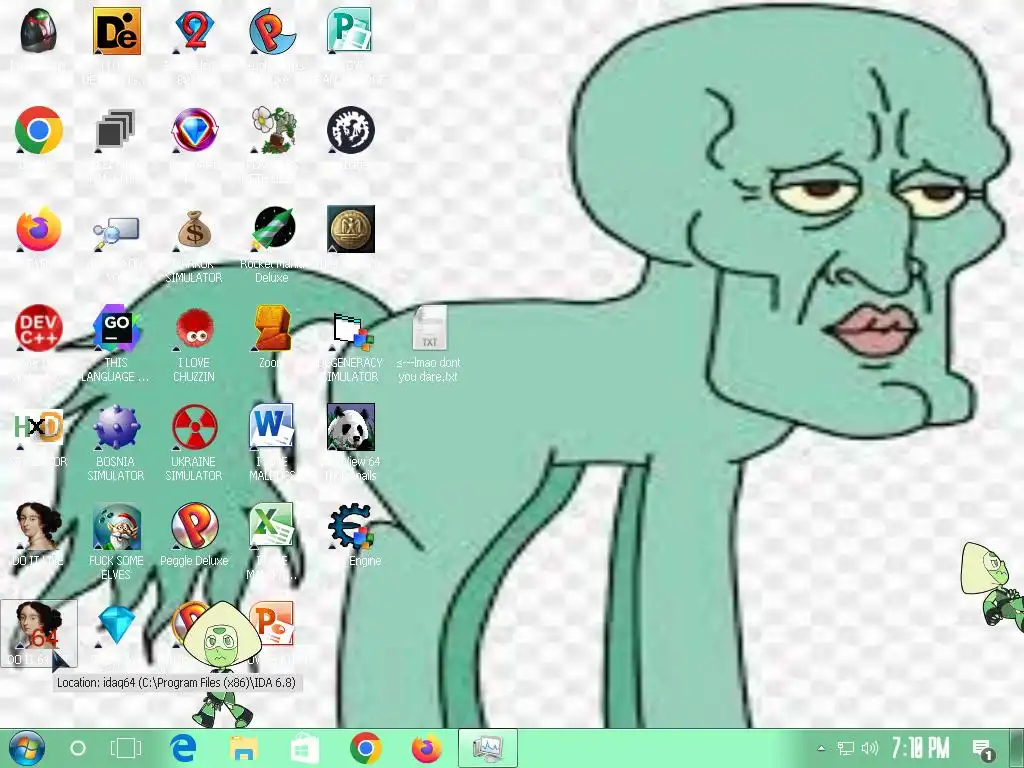This screenshot has height=768, width=1024.
Task: Open the BOSNIA SIMULATOR mine icon
Action: 116,428
